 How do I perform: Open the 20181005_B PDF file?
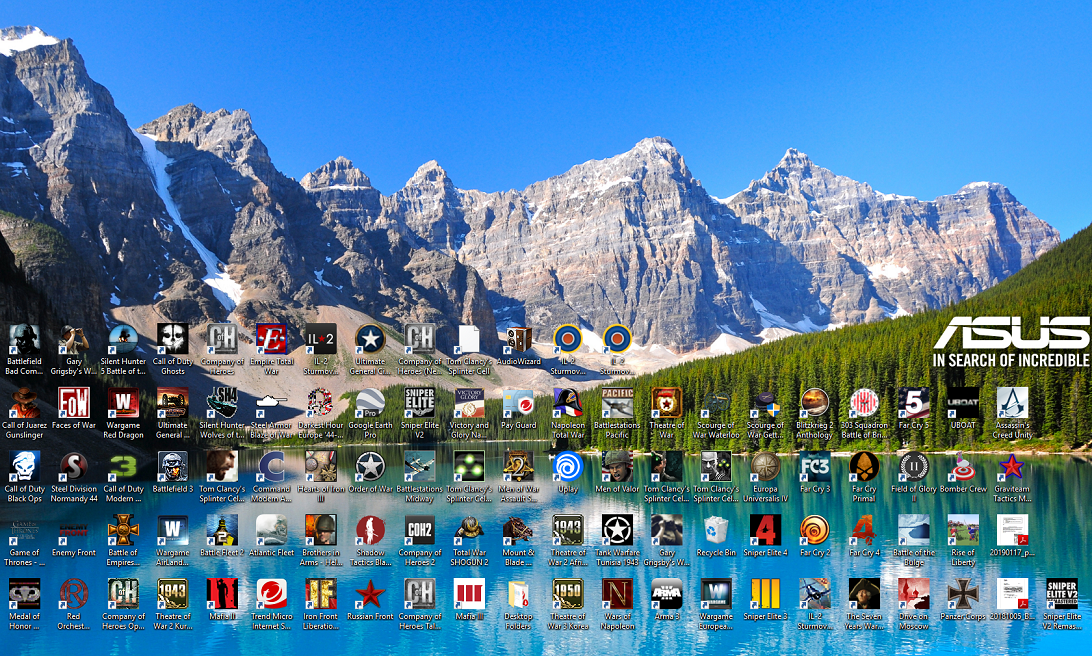click(1012, 594)
